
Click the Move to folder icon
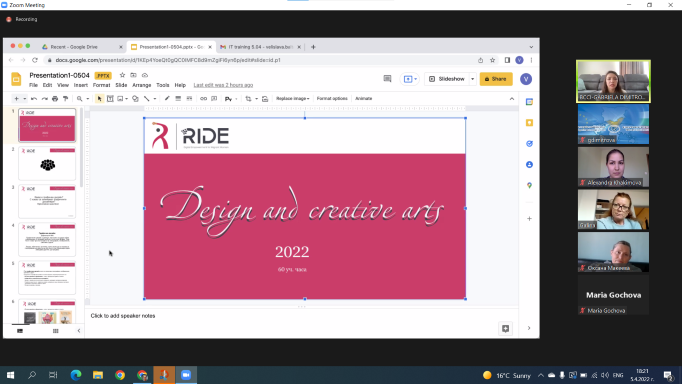tap(134, 75)
